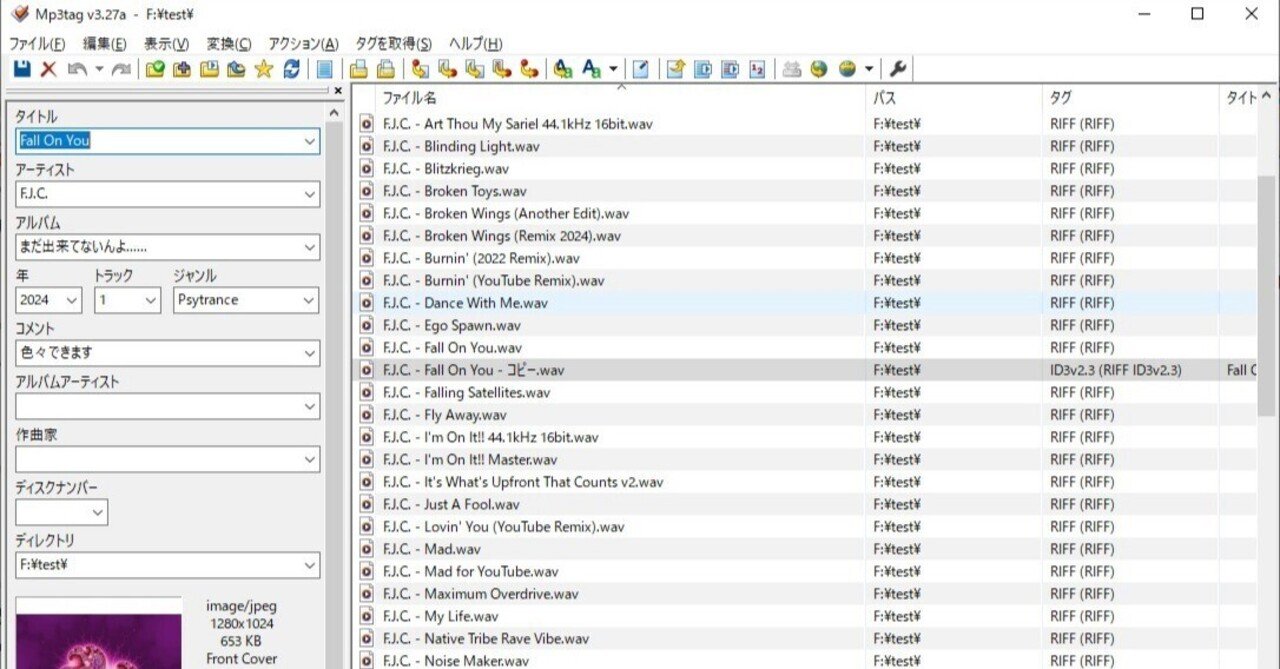Close the tag panel with small x
This screenshot has height=669, width=1280.
(338, 91)
